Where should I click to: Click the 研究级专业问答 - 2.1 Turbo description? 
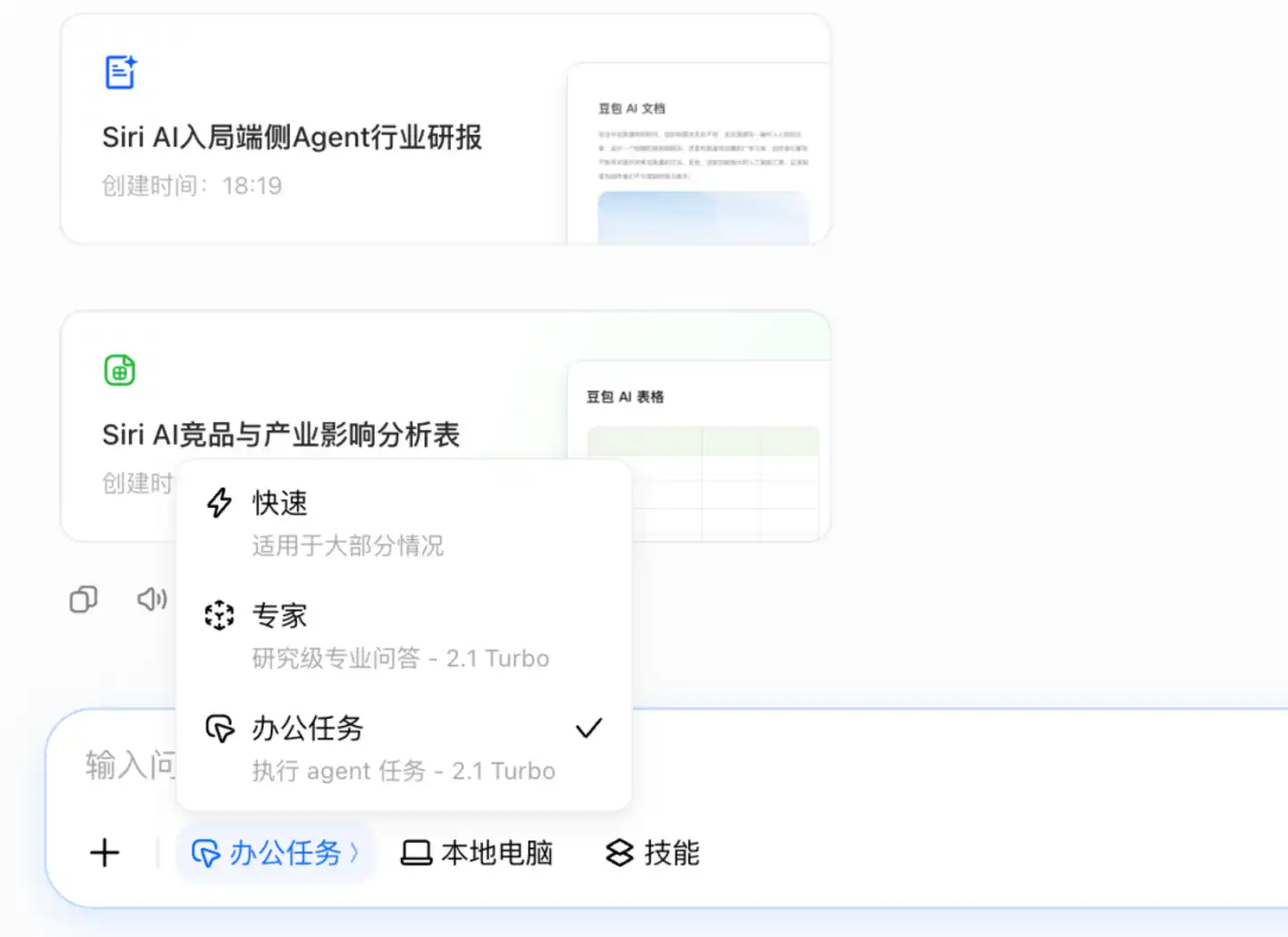(x=401, y=658)
